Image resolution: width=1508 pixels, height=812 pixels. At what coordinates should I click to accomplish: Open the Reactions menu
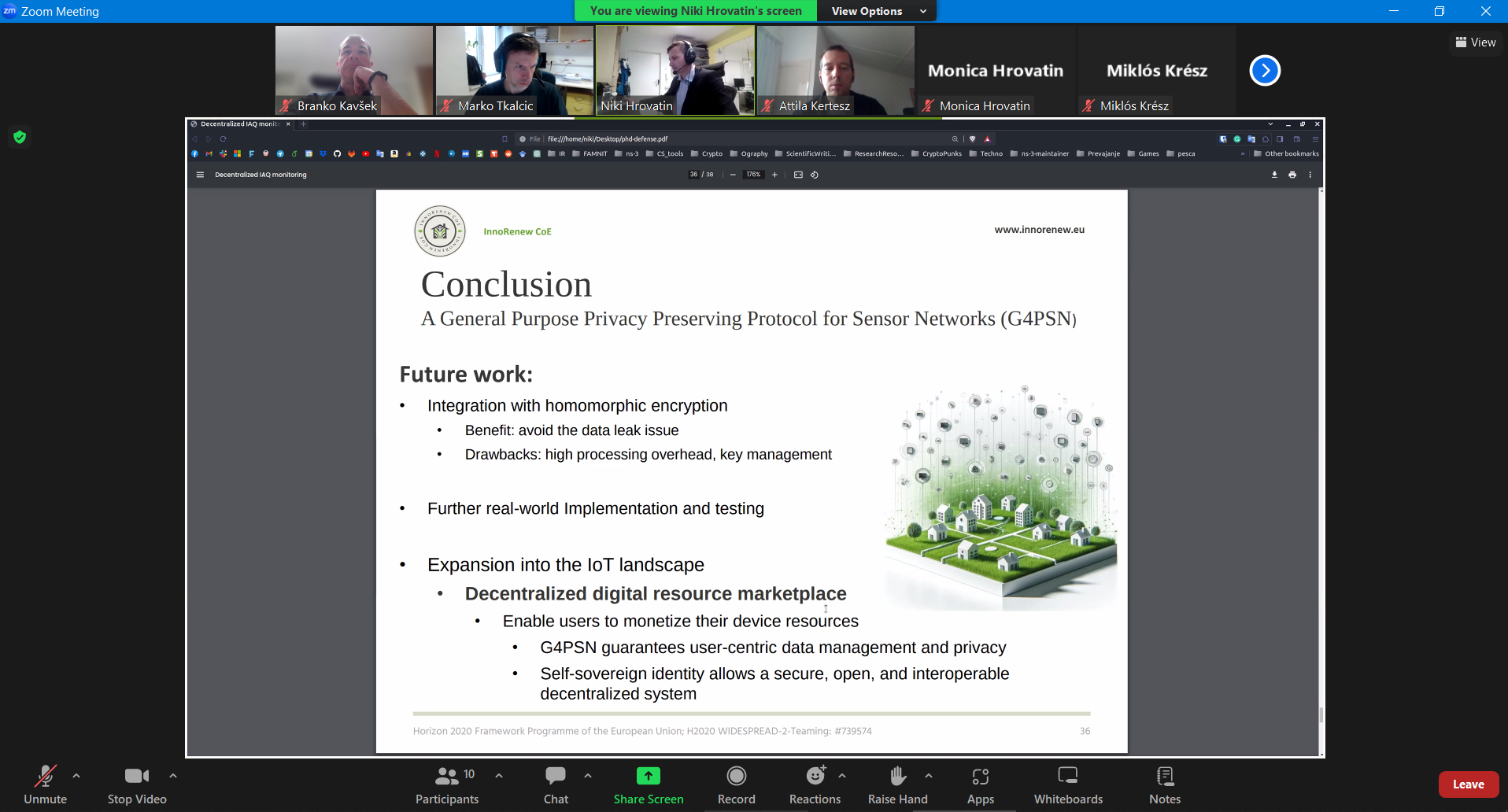point(815,784)
